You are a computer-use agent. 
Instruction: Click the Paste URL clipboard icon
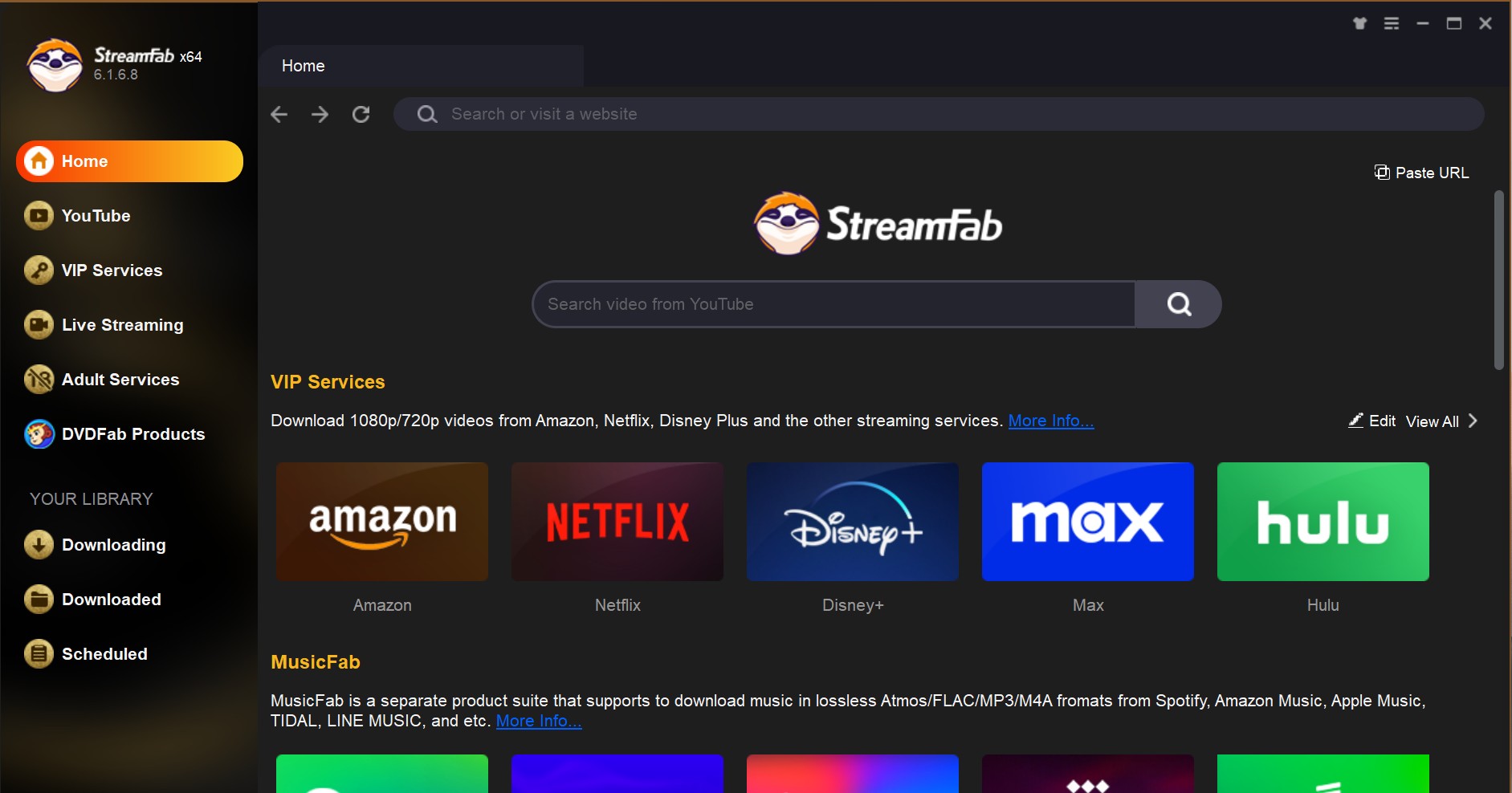pos(1382,172)
